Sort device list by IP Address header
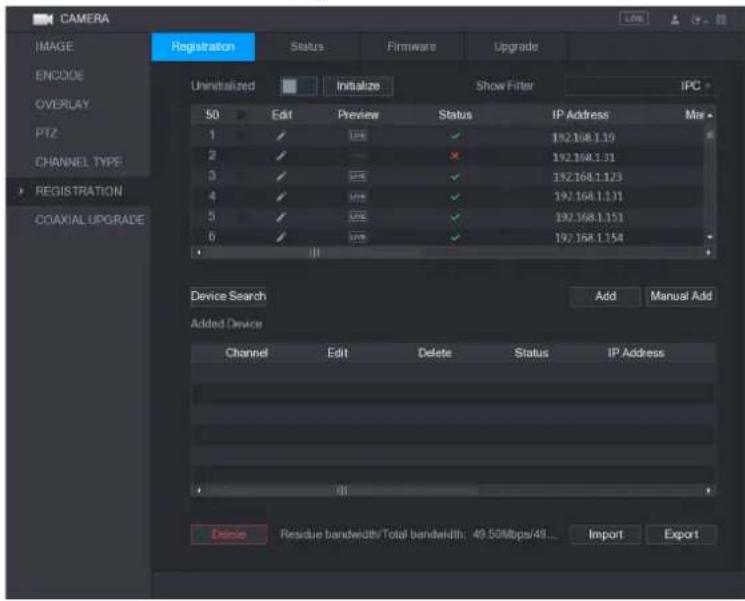 [580, 115]
